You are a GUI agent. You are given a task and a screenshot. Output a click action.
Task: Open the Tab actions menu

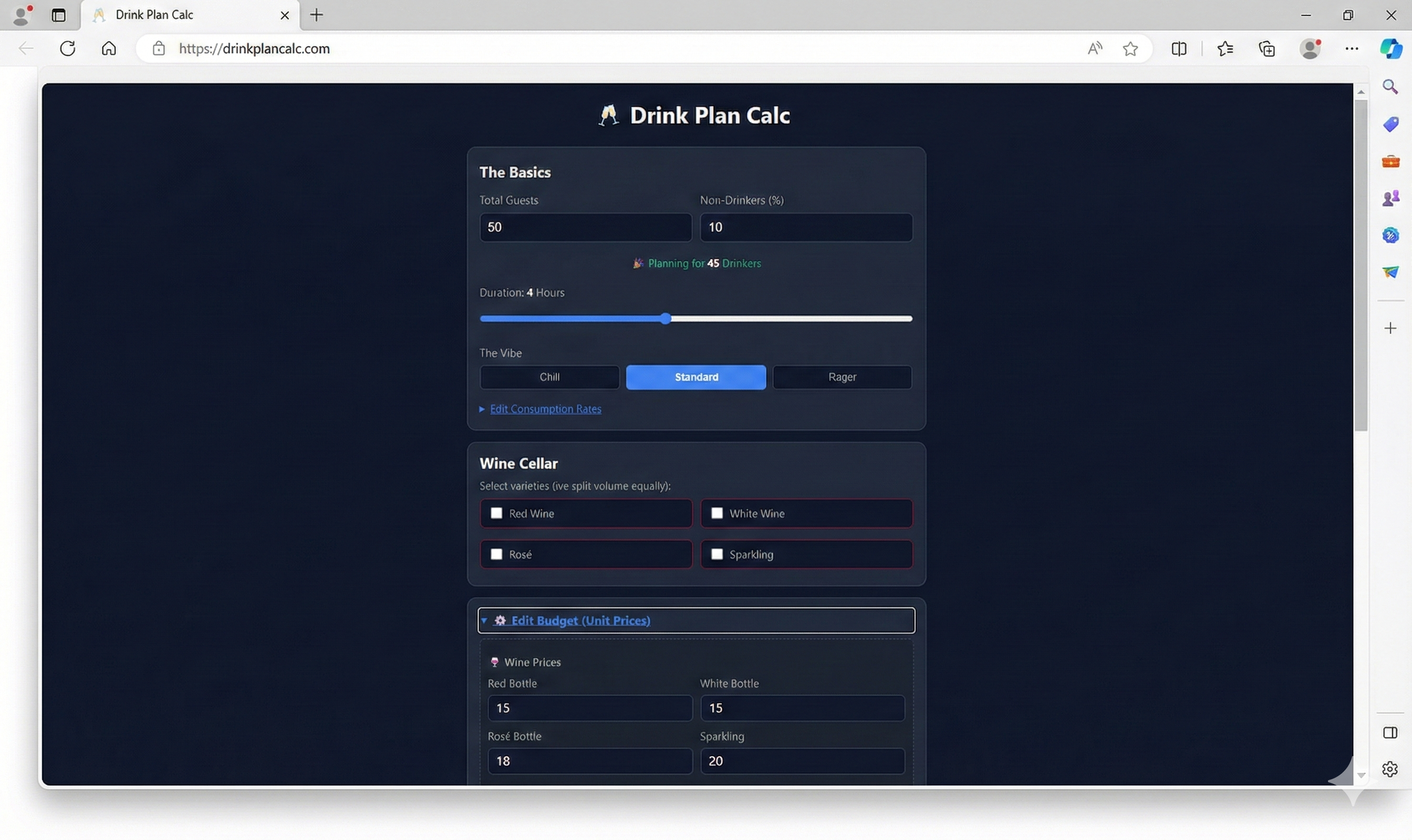[x=58, y=15]
